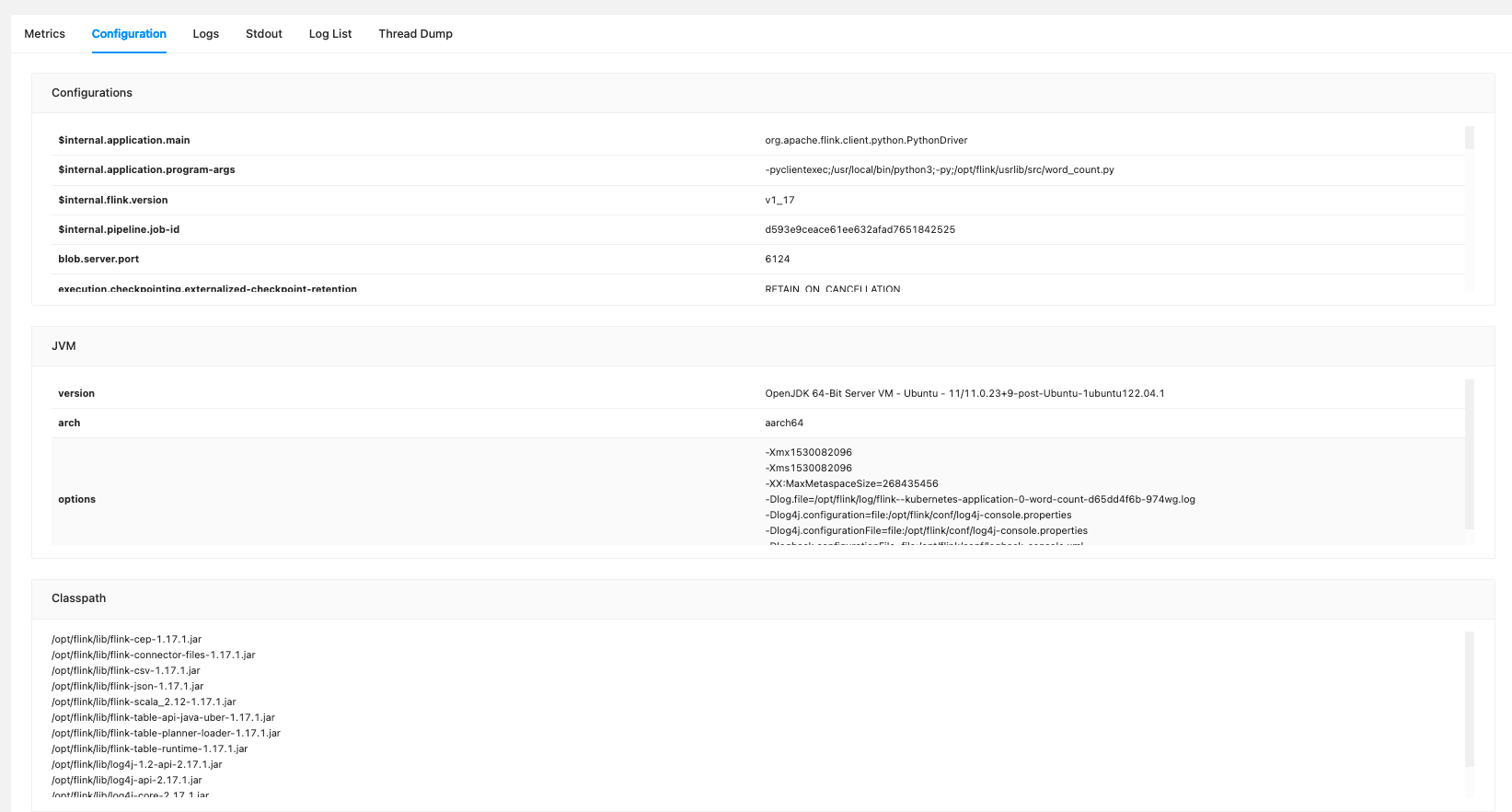This screenshot has height=812, width=1512.
Task: Select the OpenJDK 64-Bit Server VM value
Action: coord(964,393)
